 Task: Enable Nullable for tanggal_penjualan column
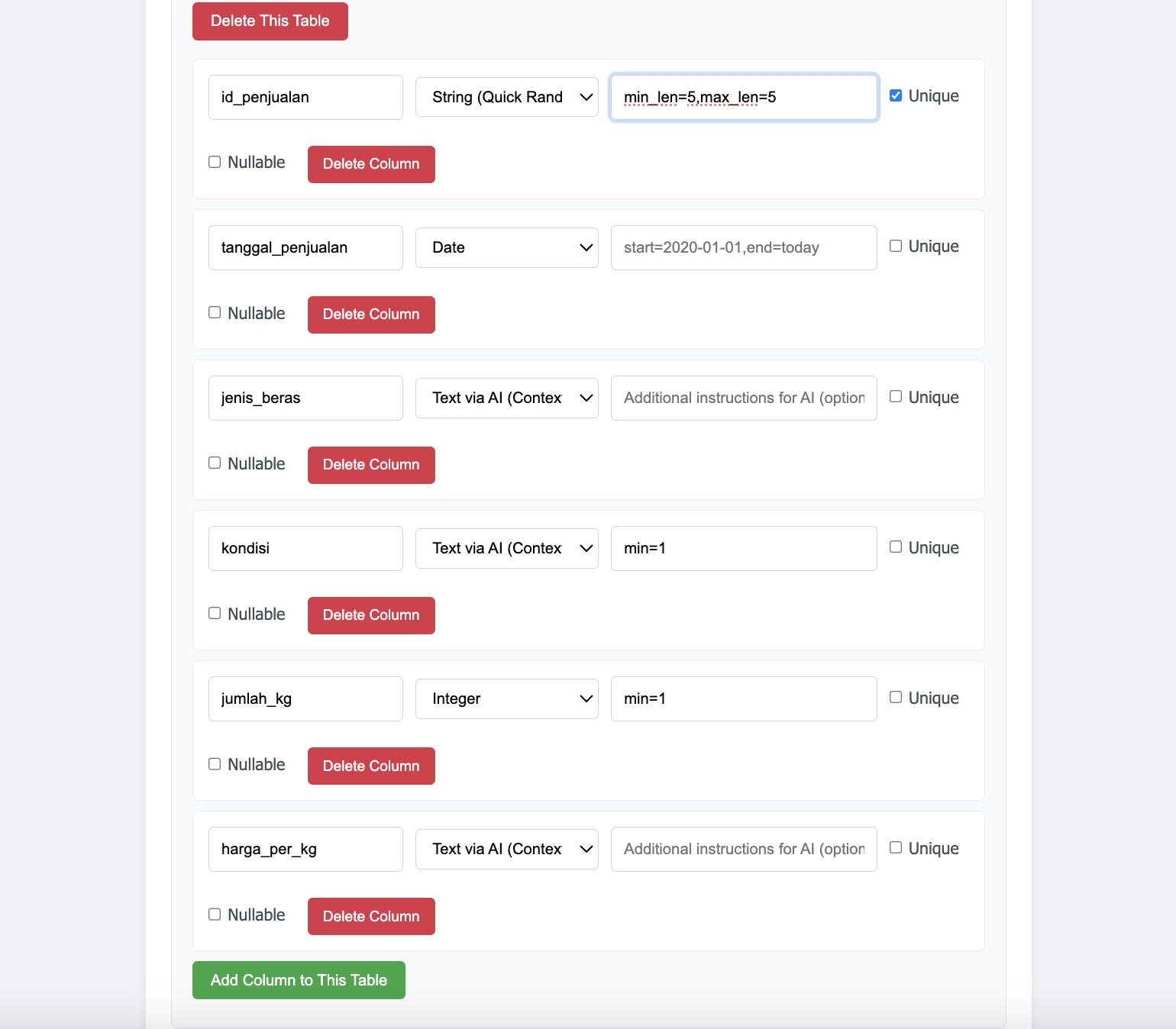215,312
